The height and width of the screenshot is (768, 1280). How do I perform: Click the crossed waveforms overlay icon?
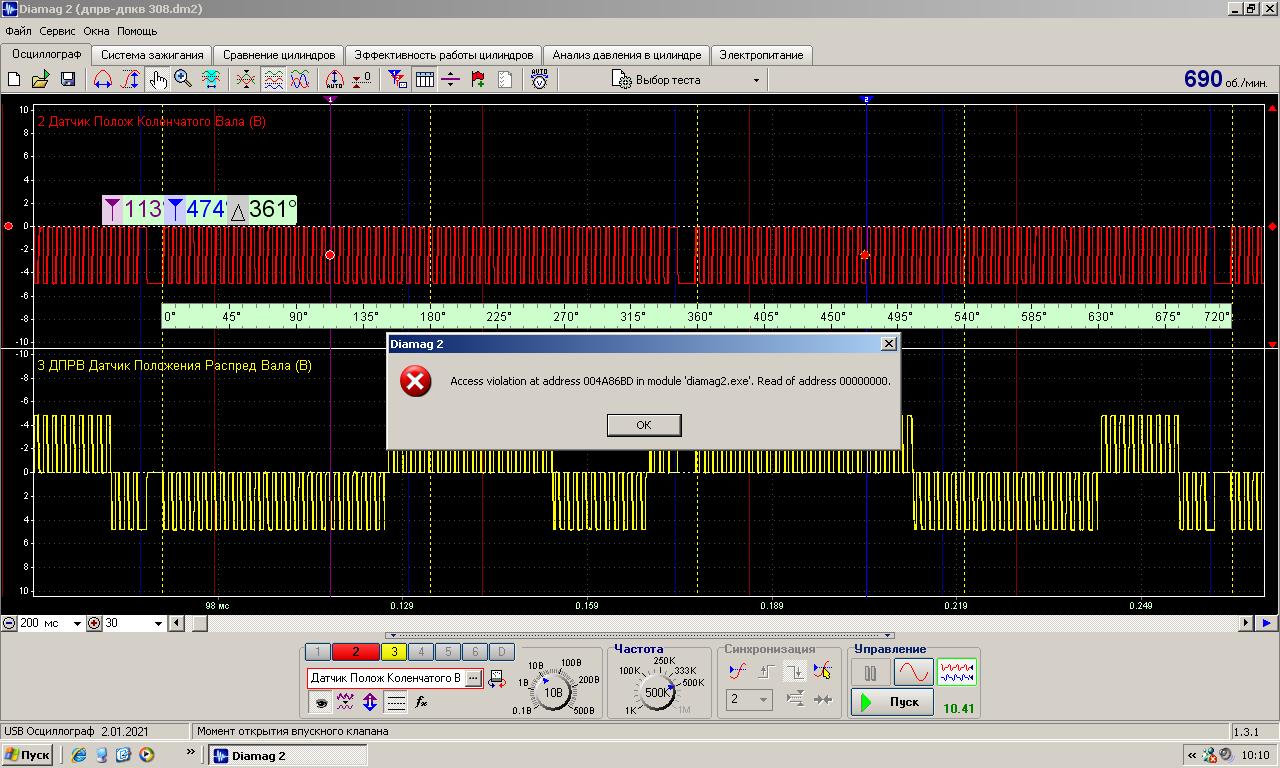[246, 80]
